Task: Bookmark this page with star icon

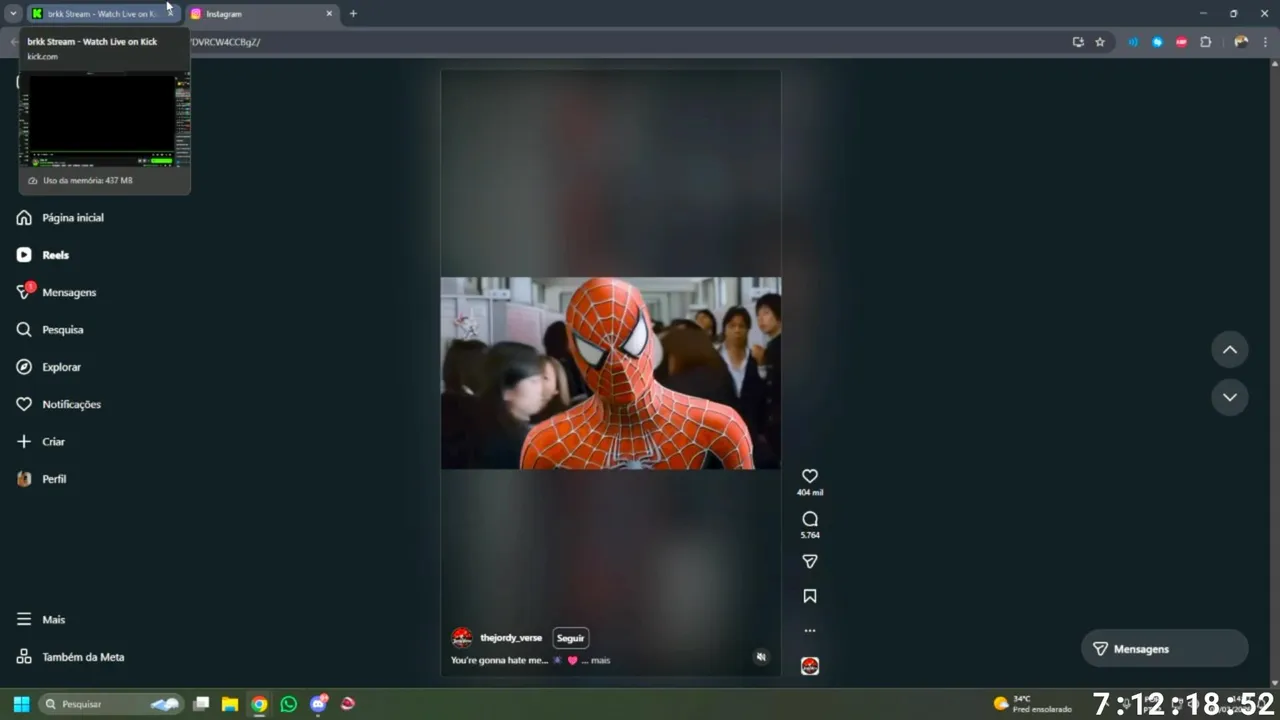Action: pyautogui.click(x=1100, y=42)
